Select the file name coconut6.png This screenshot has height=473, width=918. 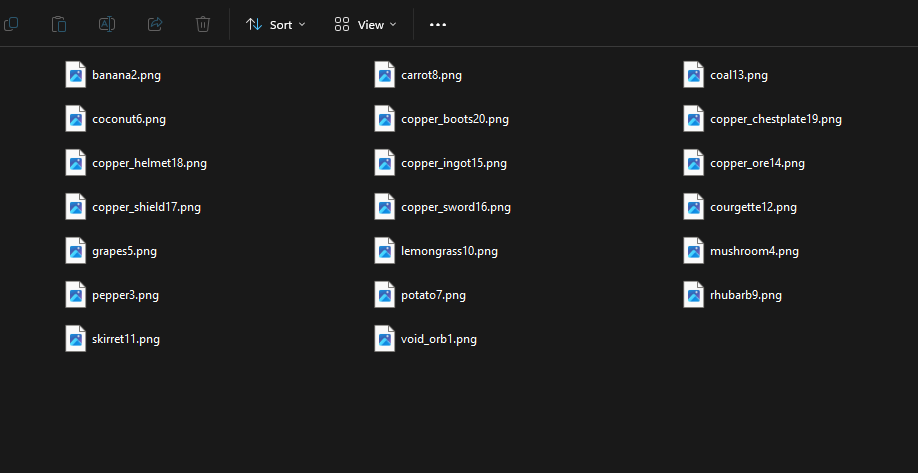tap(129, 119)
